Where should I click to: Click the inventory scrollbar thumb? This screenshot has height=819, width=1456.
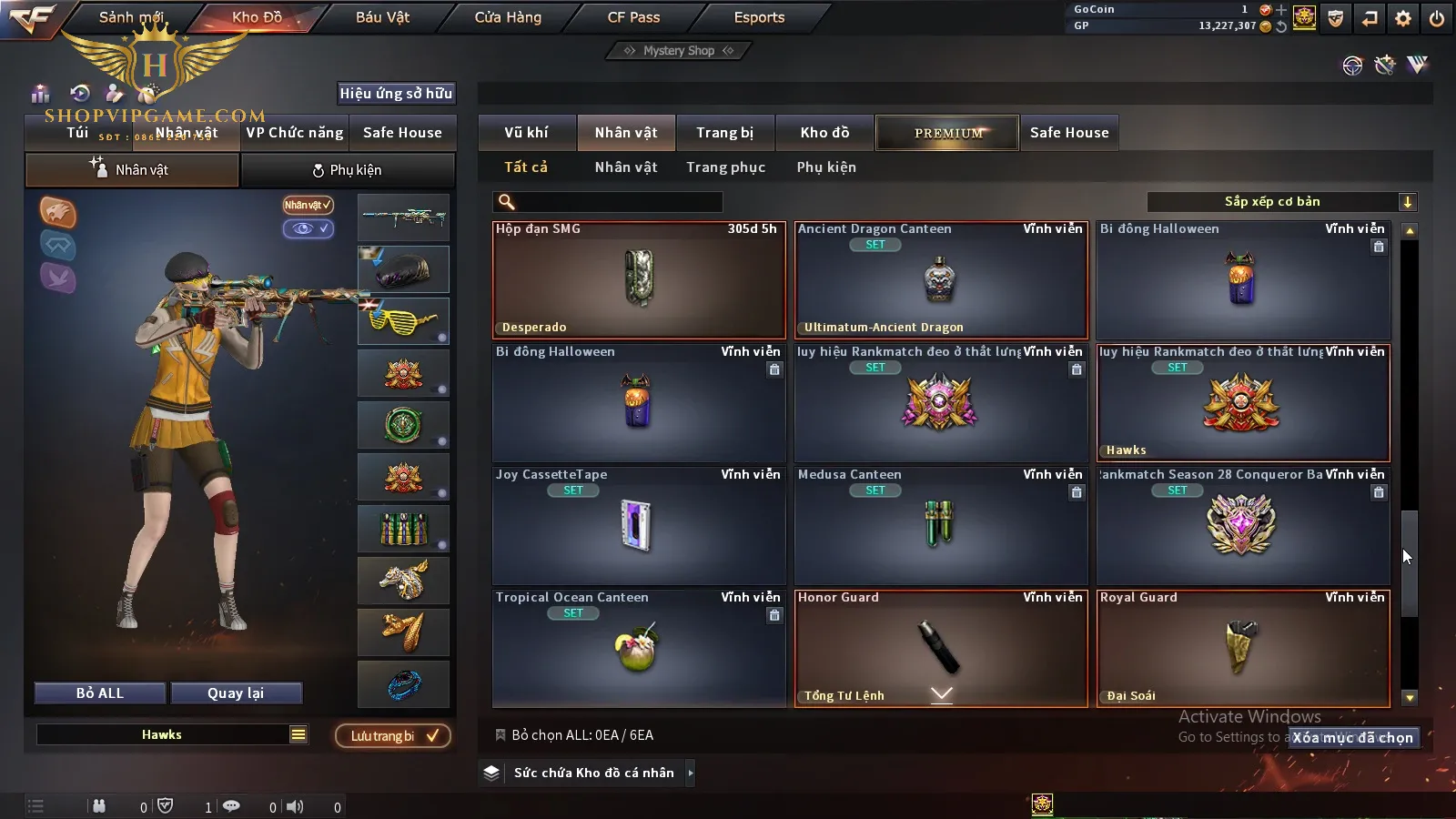(x=1410, y=563)
